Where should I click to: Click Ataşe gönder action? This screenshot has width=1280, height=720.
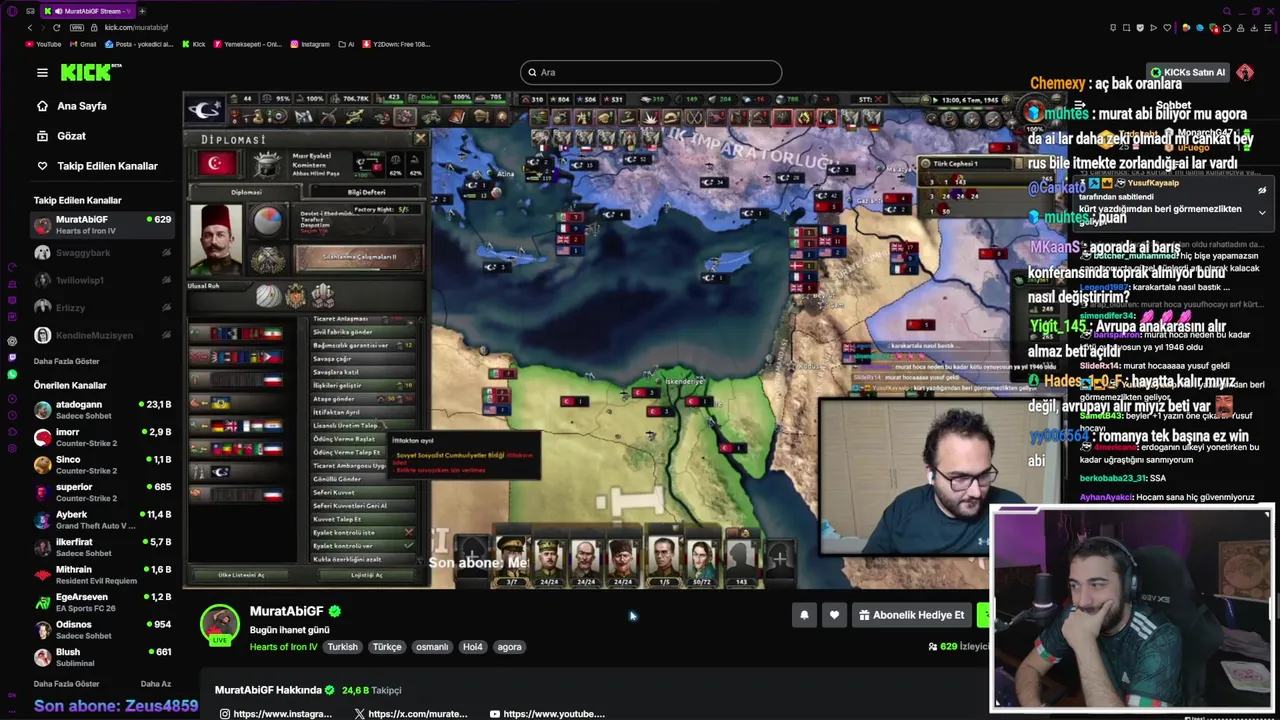point(363,399)
